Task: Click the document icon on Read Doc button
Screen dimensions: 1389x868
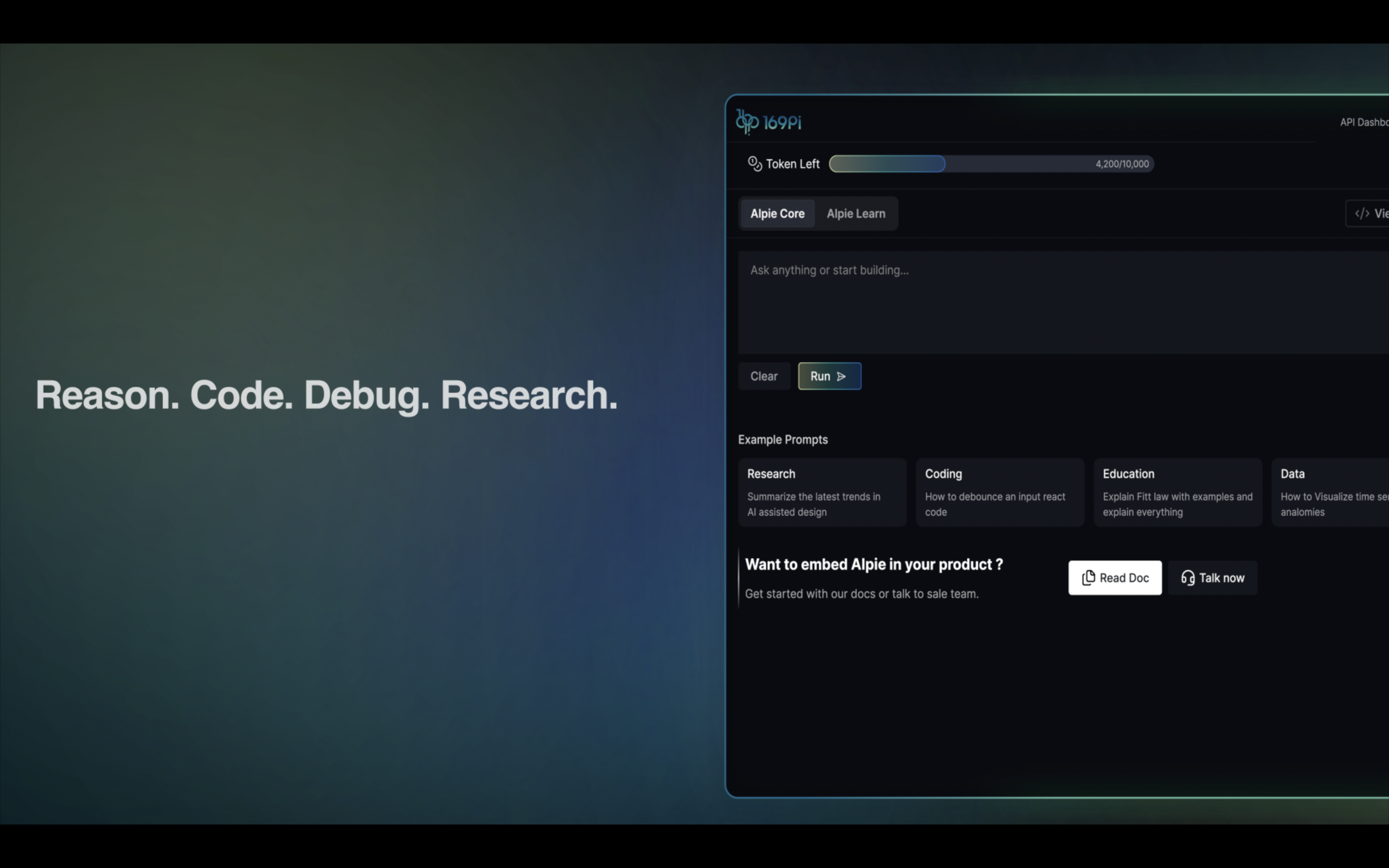Action: [x=1089, y=578]
